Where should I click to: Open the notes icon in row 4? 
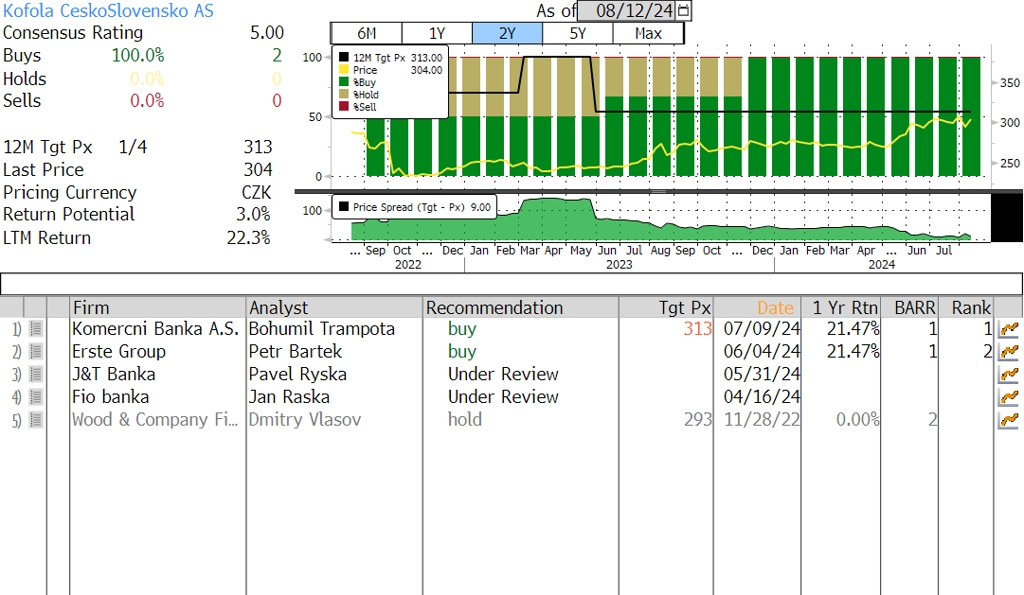(36, 397)
